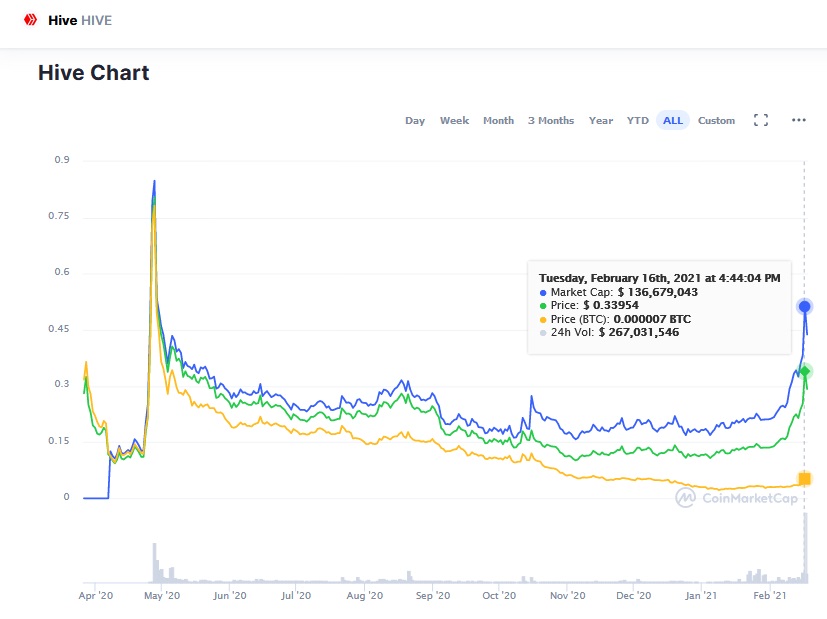Switch to the Month range

click(498, 120)
